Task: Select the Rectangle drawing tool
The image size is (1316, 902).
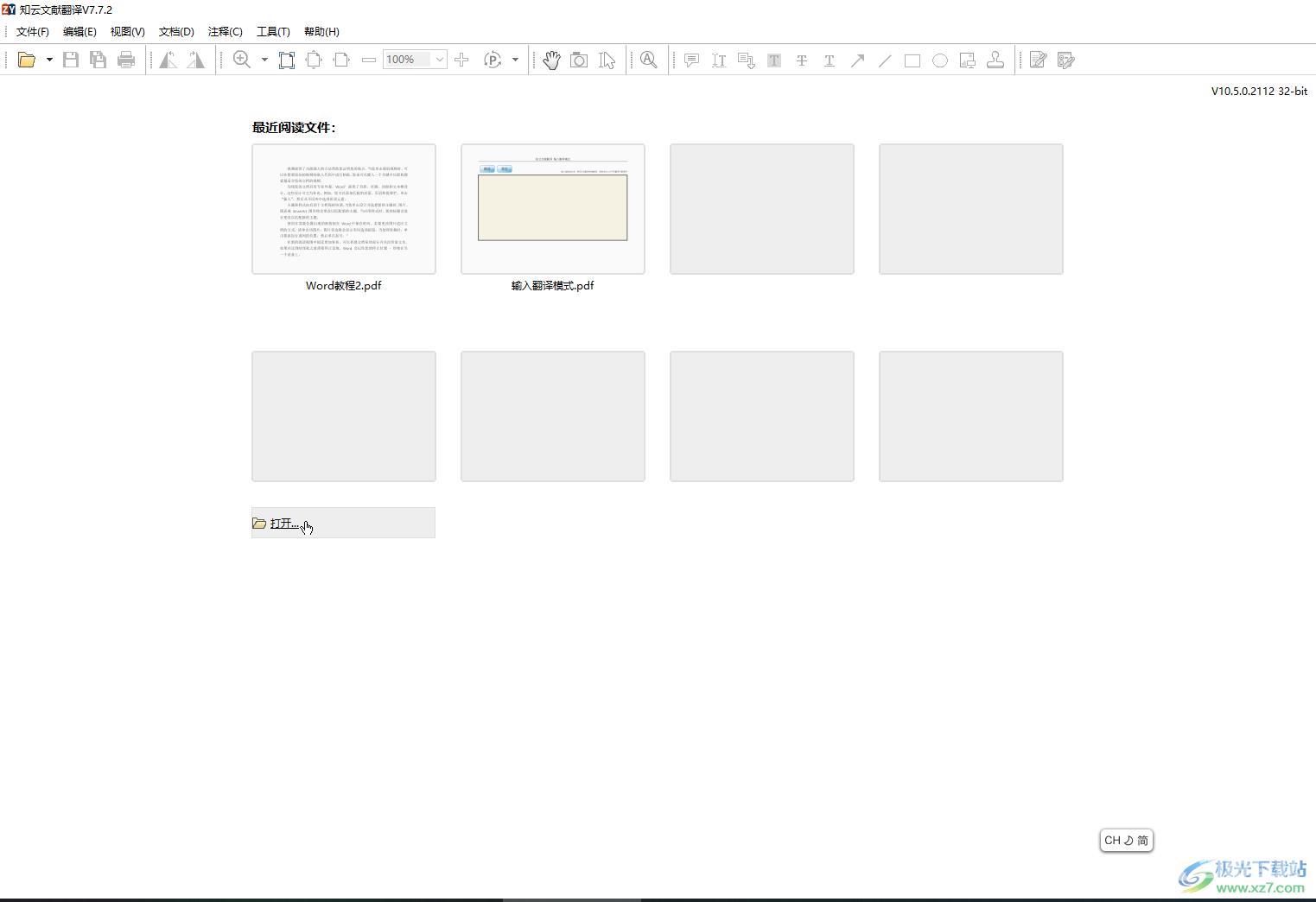Action: tap(912, 60)
